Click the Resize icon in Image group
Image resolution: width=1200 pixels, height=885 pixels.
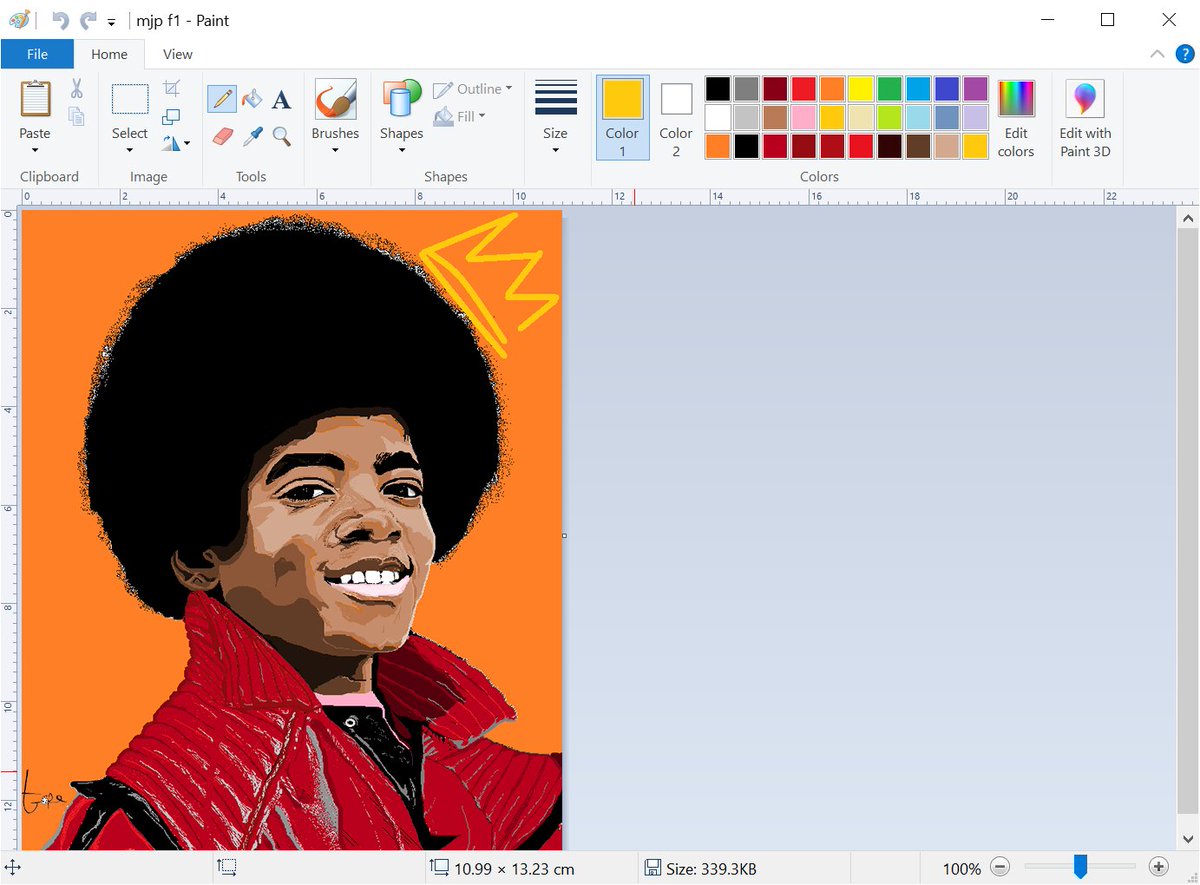(x=171, y=116)
